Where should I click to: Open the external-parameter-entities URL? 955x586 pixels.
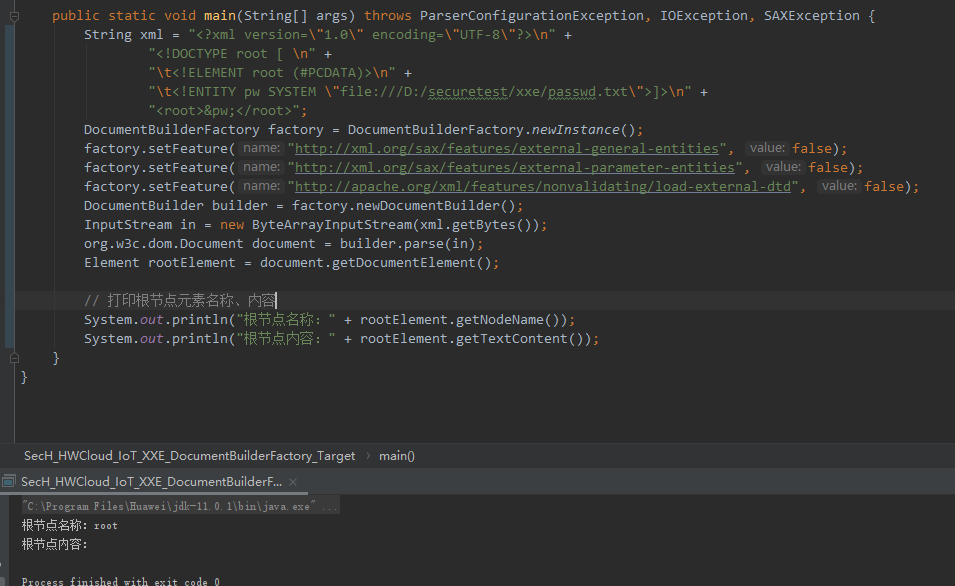coord(515,168)
